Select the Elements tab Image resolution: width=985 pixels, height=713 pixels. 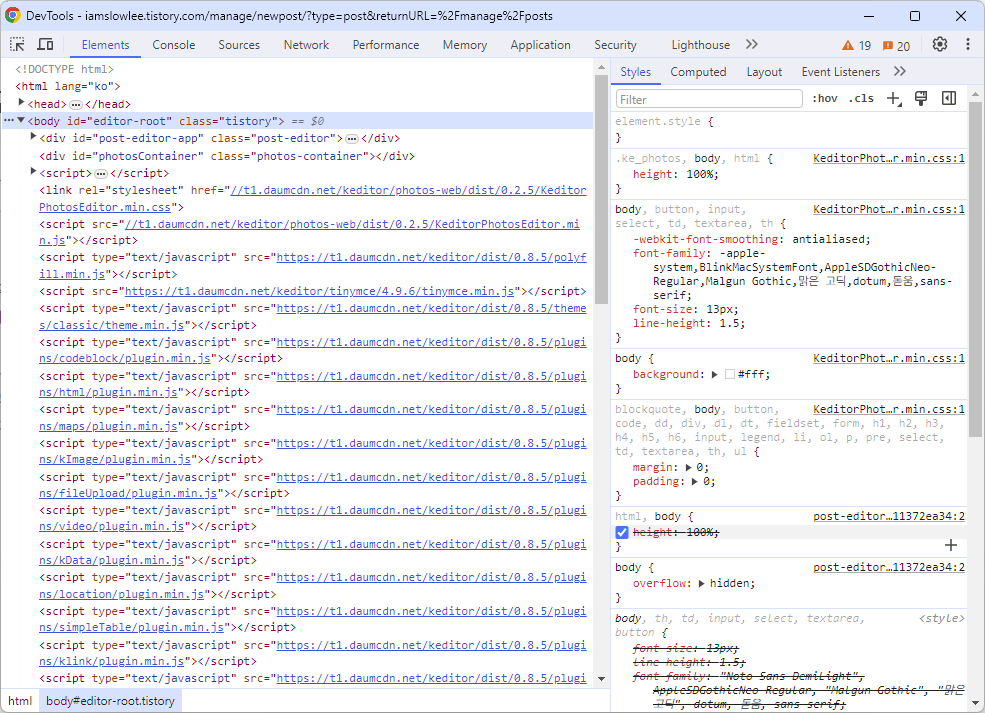coord(105,45)
